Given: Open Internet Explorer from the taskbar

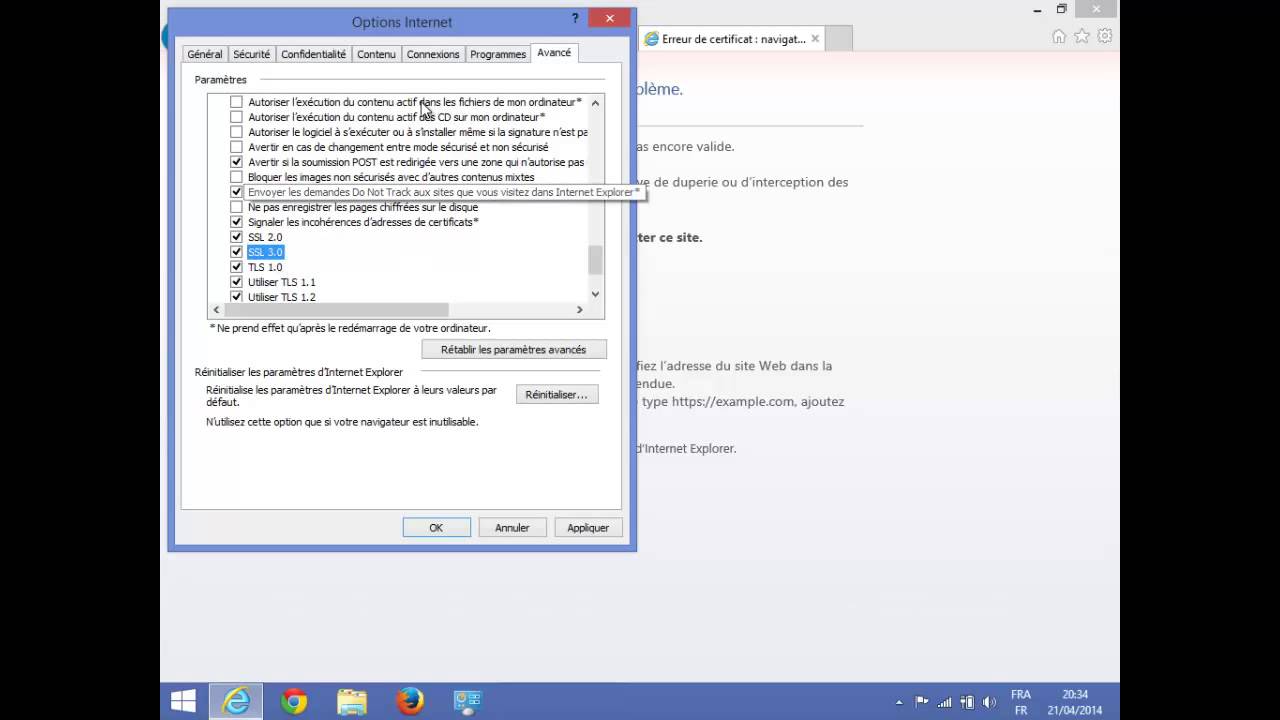Looking at the screenshot, I should (x=236, y=702).
